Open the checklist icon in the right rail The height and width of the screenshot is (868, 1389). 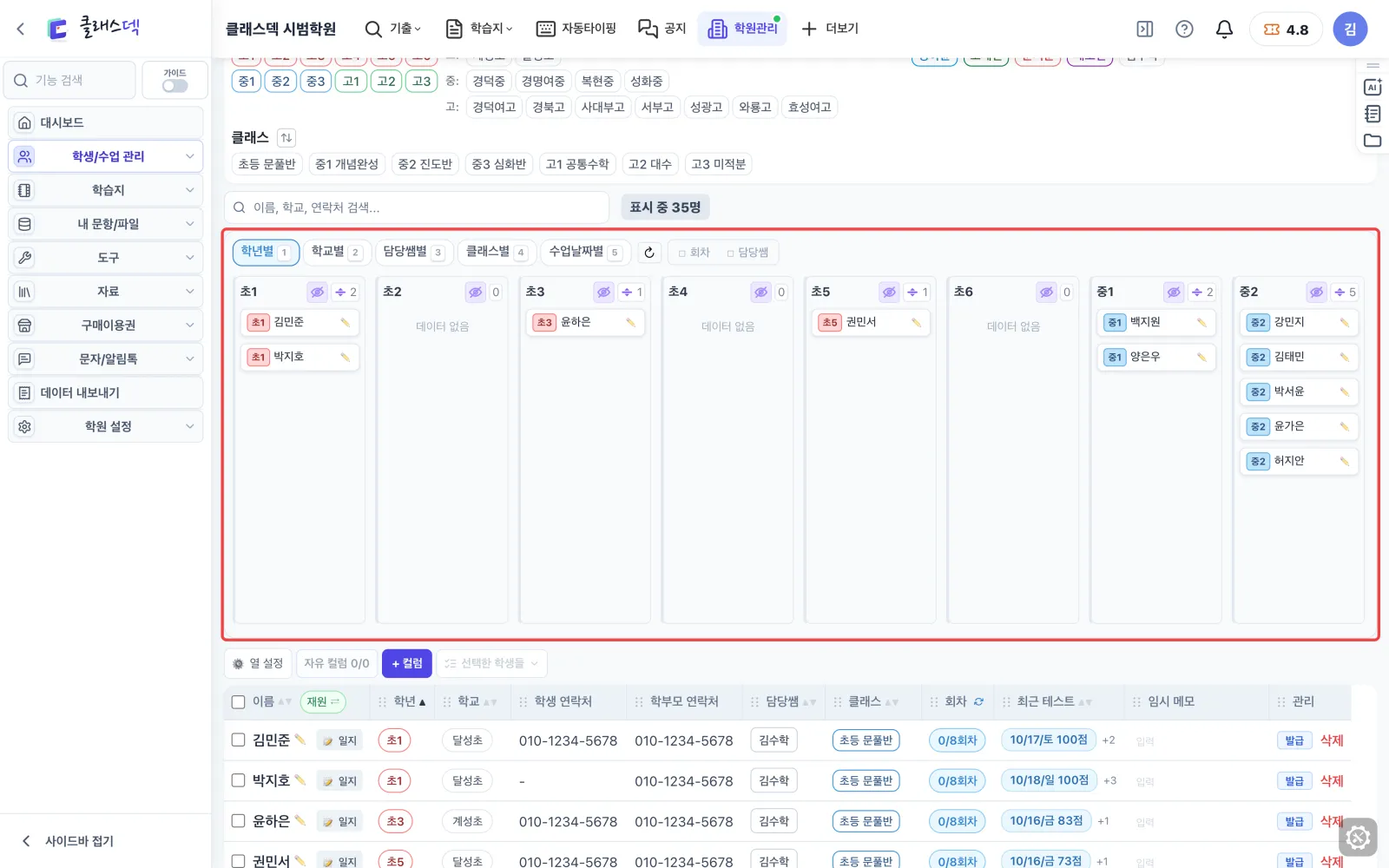(1373, 114)
